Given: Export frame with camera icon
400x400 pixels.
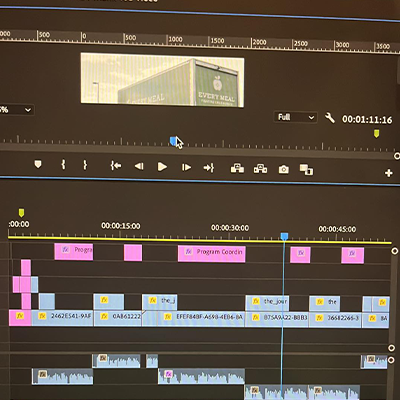Looking at the screenshot, I should (284, 170).
